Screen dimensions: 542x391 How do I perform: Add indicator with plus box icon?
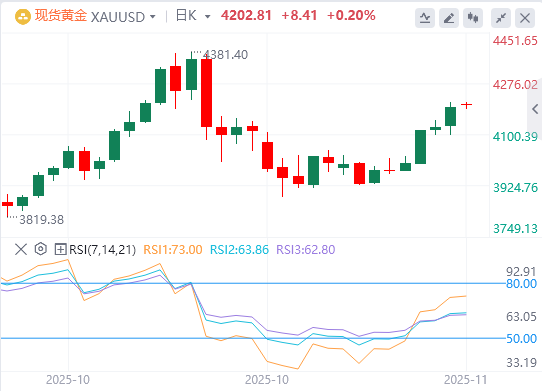click(60, 249)
